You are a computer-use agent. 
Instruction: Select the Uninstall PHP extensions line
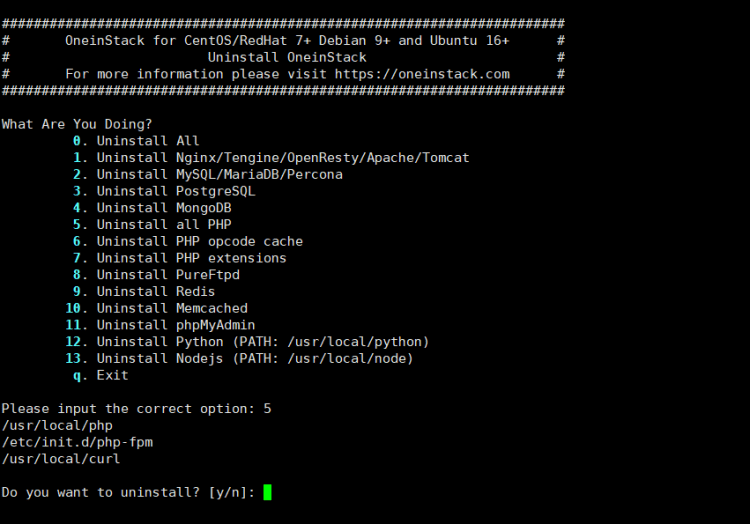pos(180,258)
